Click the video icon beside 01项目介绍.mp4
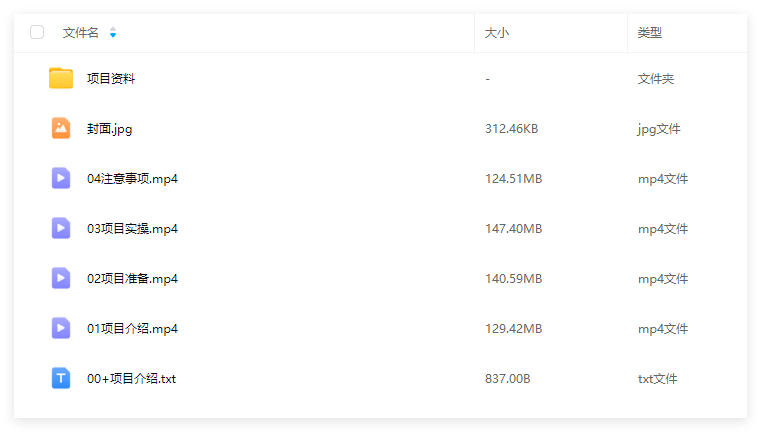This screenshot has width=761, height=432. 61,328
